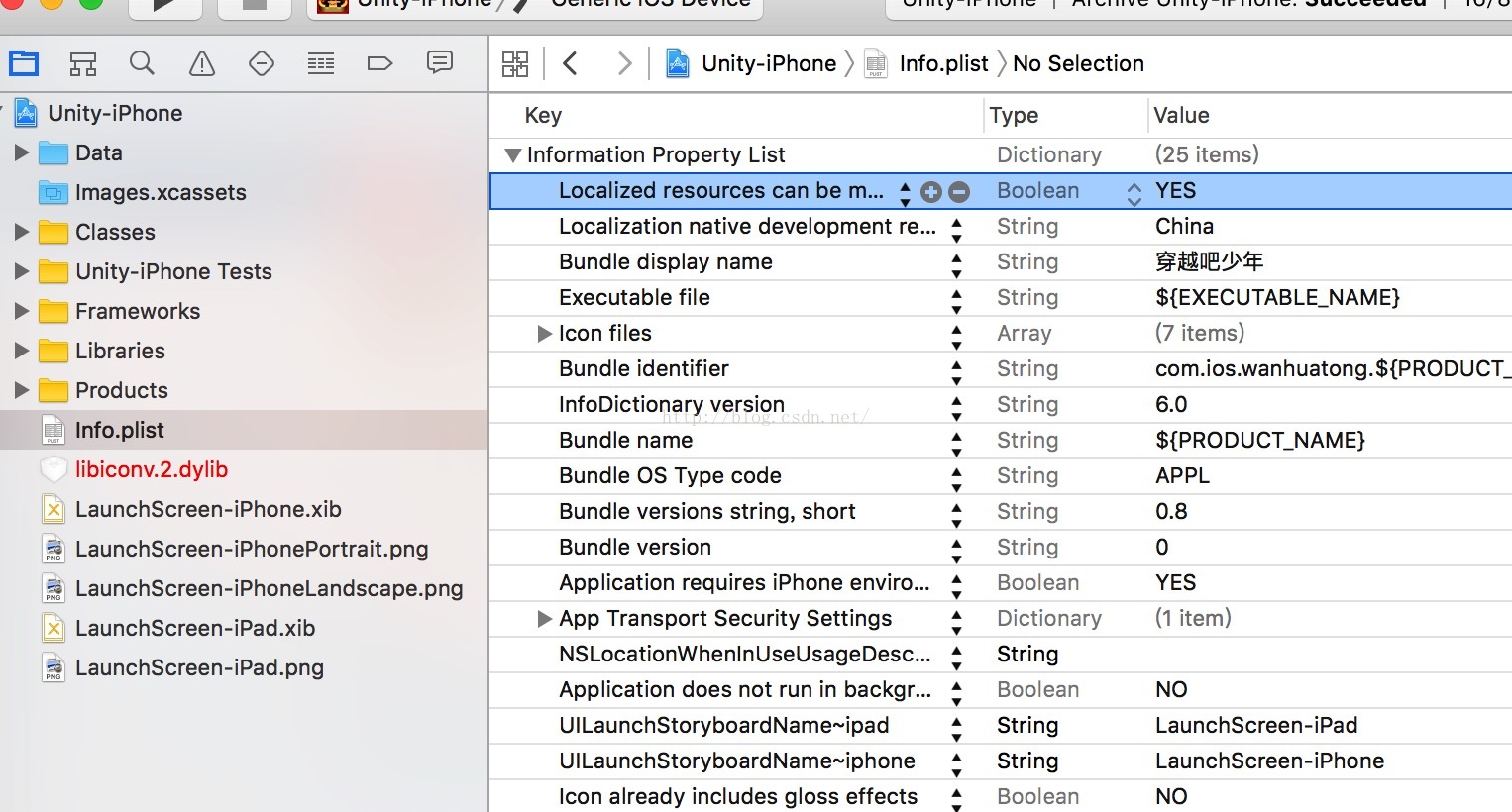Open the Test navigator diamond icon
1512x812 pixels.
[262, 64]
